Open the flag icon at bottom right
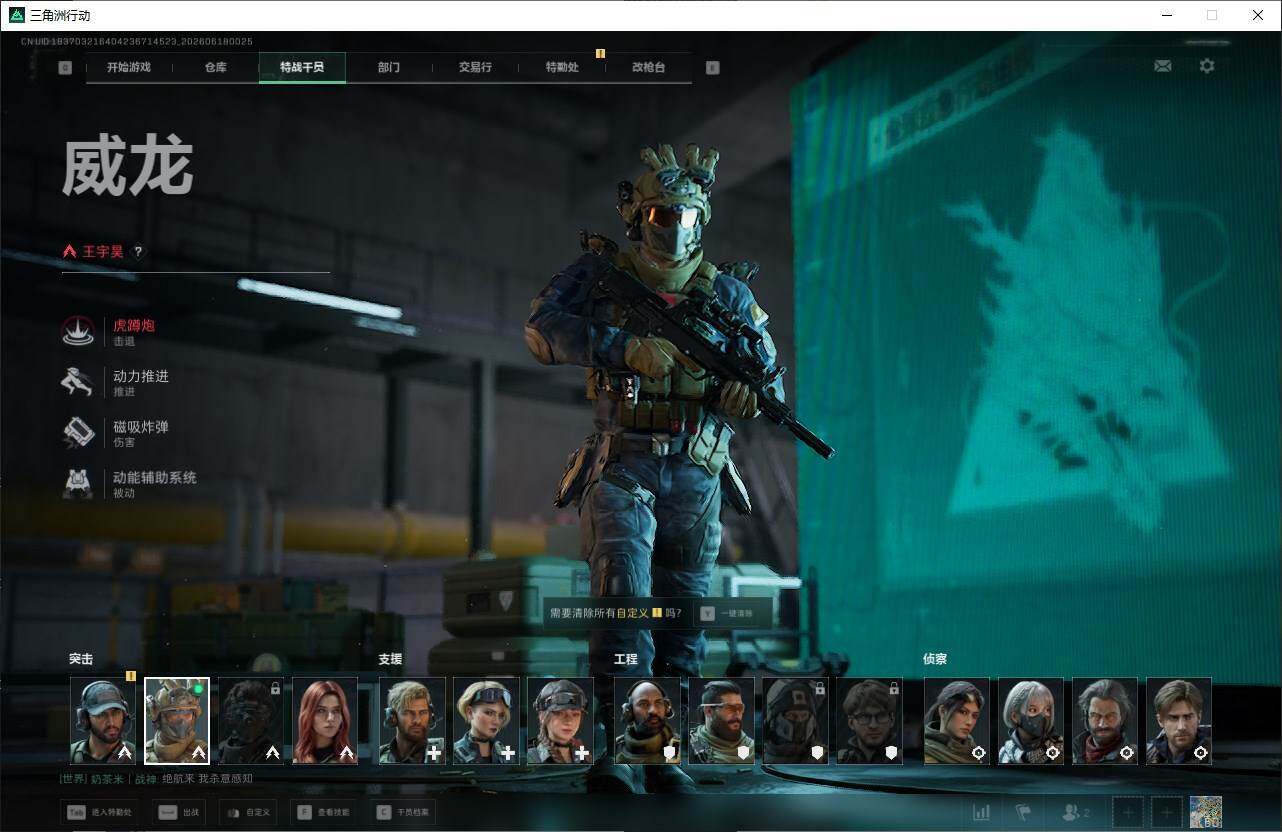 1023,813
